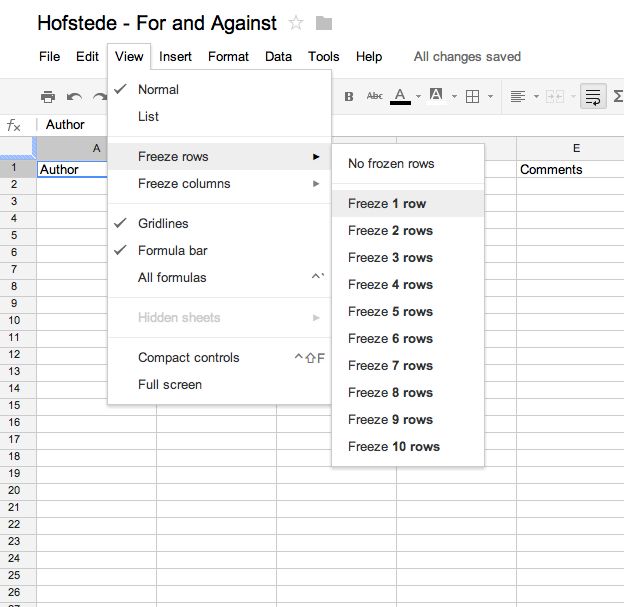Click the Print icon

[48, 97]
